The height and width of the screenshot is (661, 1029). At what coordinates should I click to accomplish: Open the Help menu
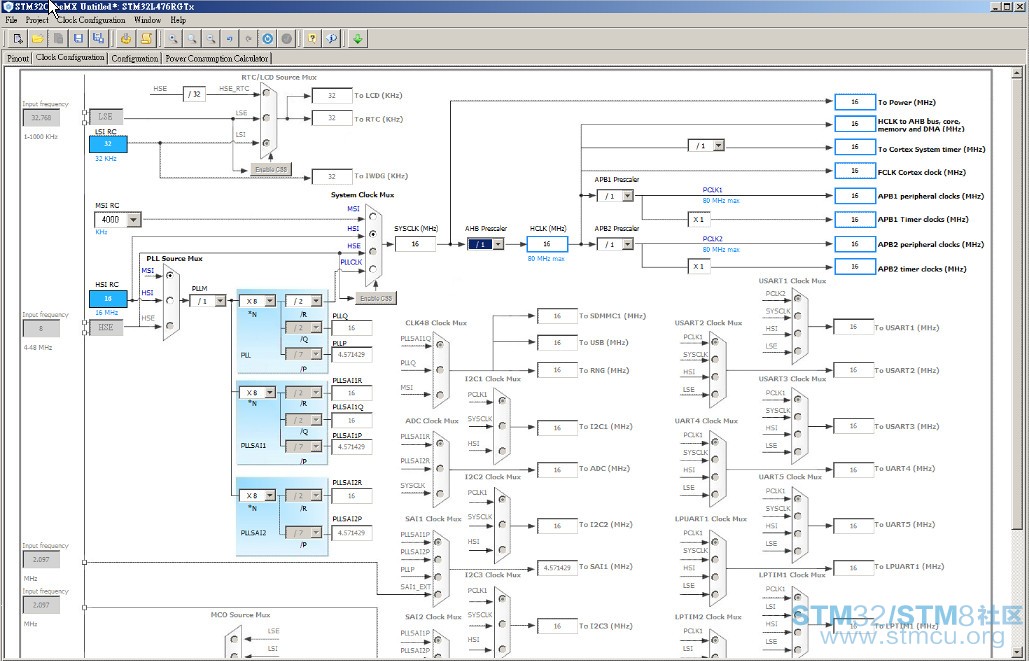[178, 20]
